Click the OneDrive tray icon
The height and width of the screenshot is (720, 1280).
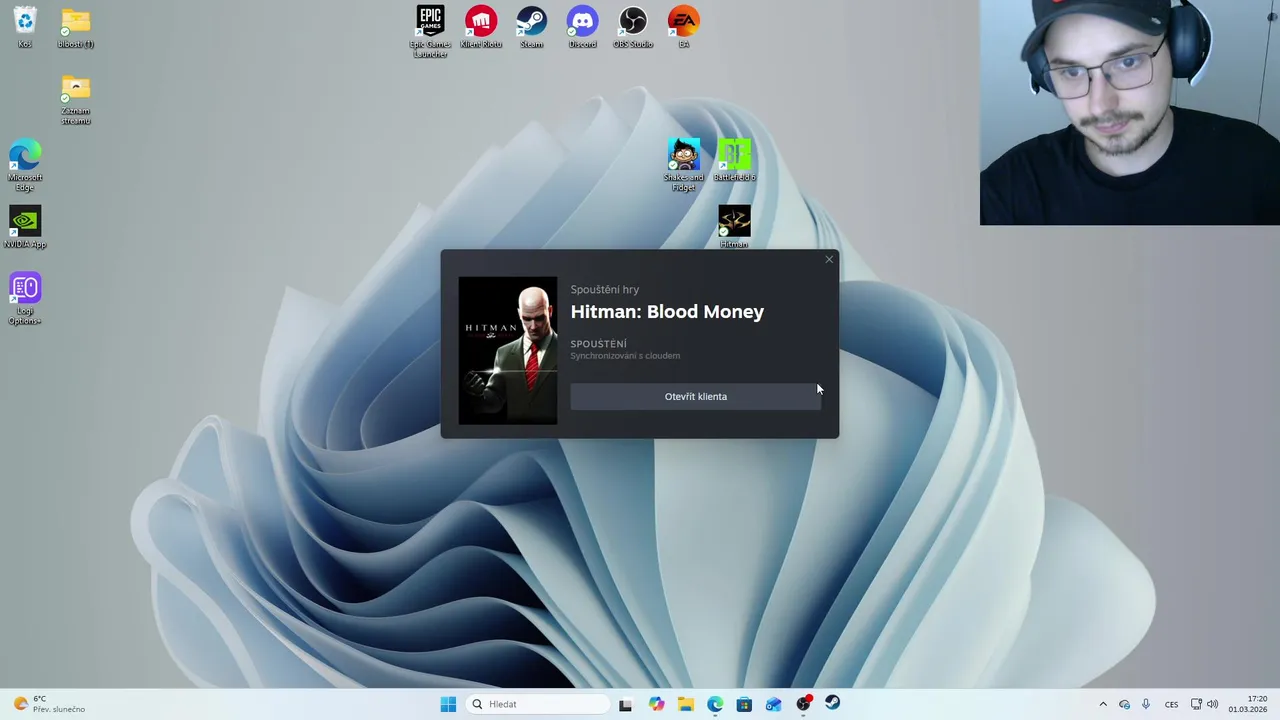click(1124, 704)
